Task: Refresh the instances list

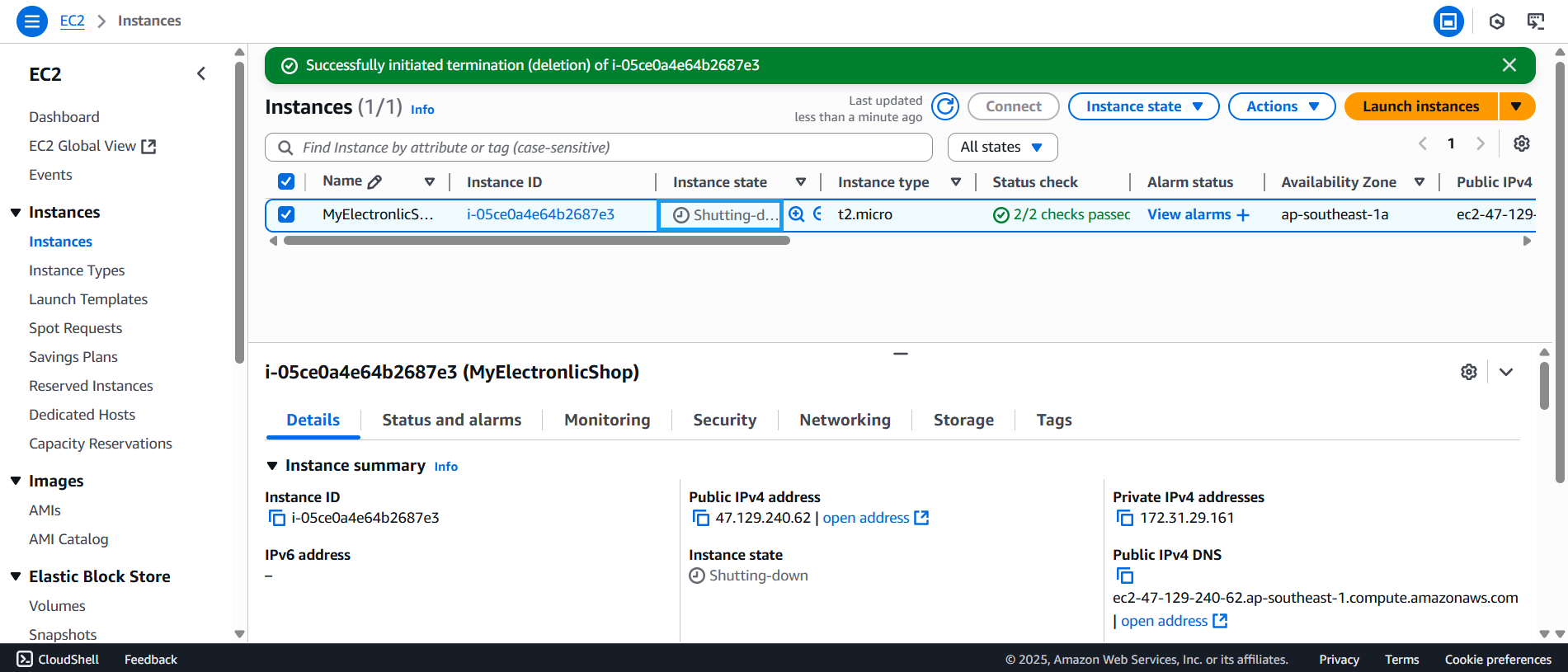Action: click(945, 106)
